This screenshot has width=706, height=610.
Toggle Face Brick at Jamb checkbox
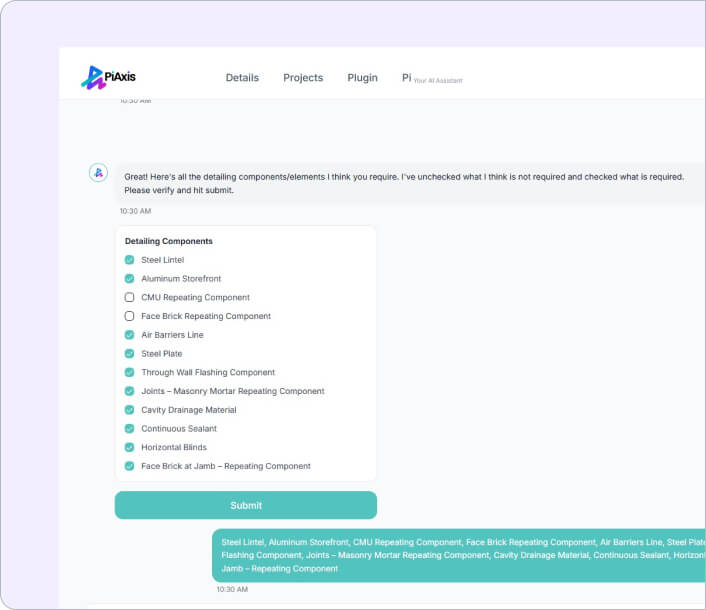pyautogui.click(x=129, y=466)
